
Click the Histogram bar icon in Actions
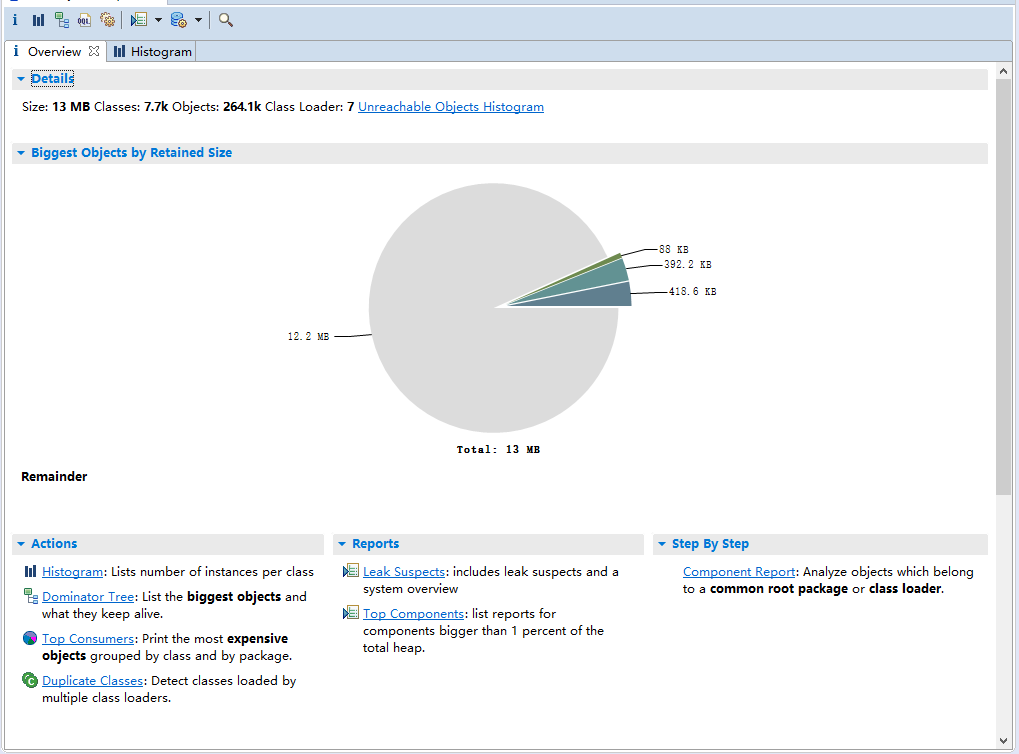click(x=30, y=571)
